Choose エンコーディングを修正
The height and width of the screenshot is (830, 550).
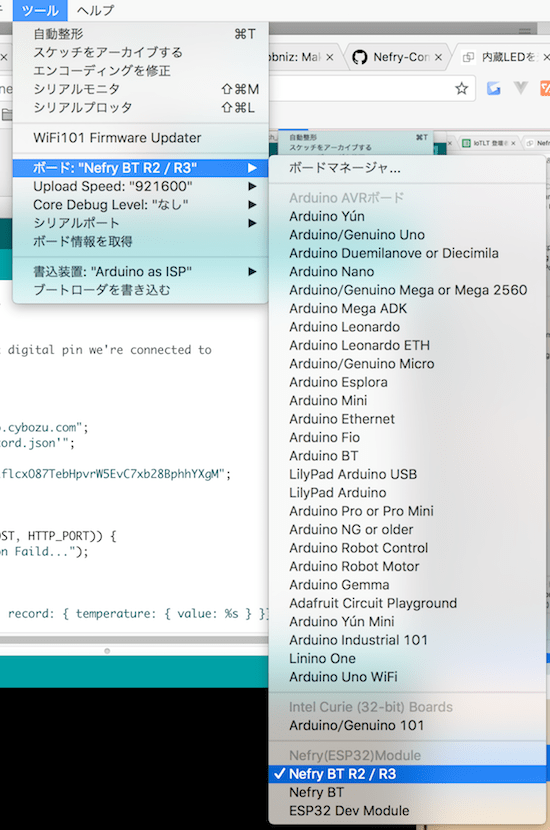[x=140, y=70]
